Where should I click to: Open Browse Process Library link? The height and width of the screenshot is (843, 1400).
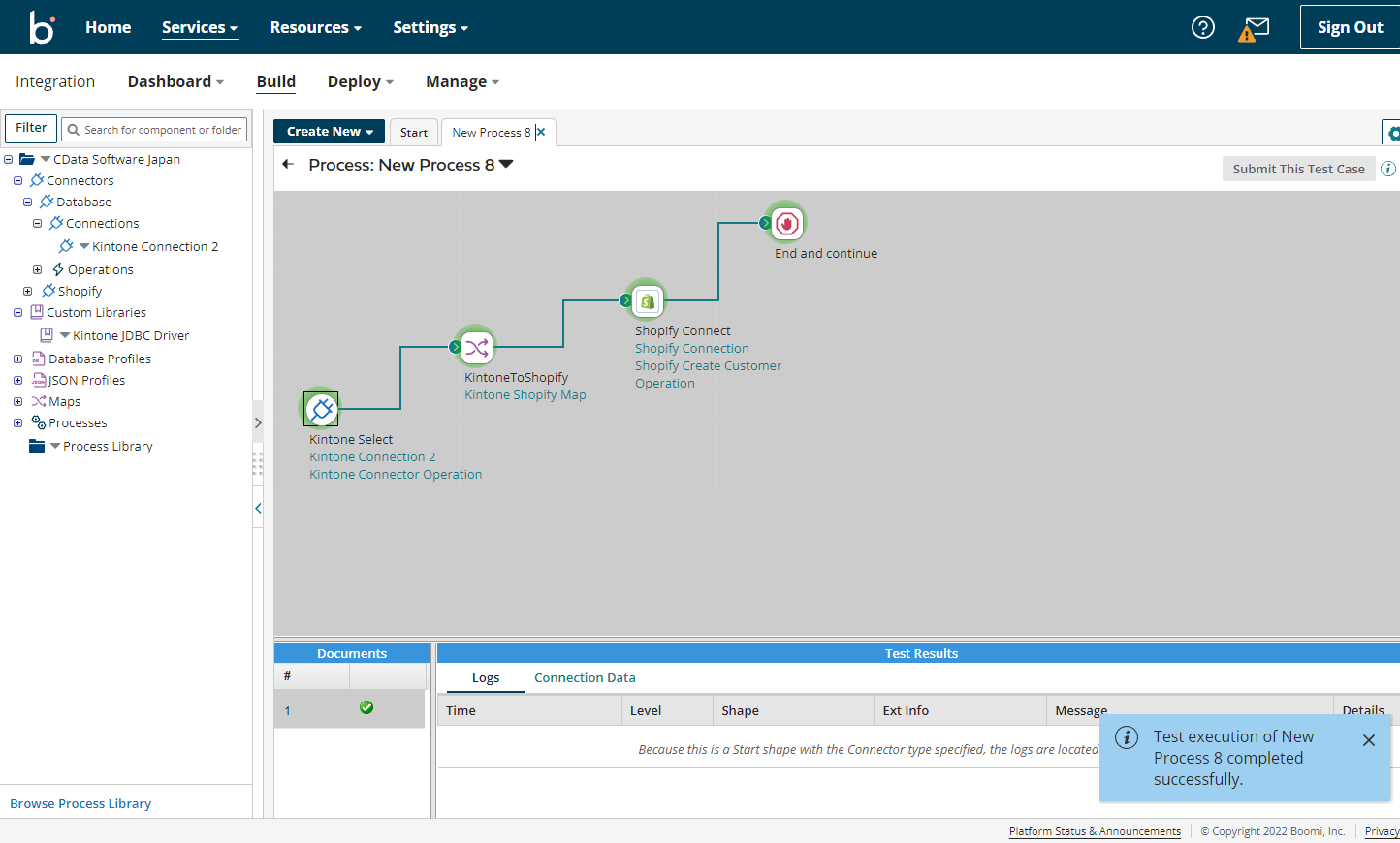[80, 803]
